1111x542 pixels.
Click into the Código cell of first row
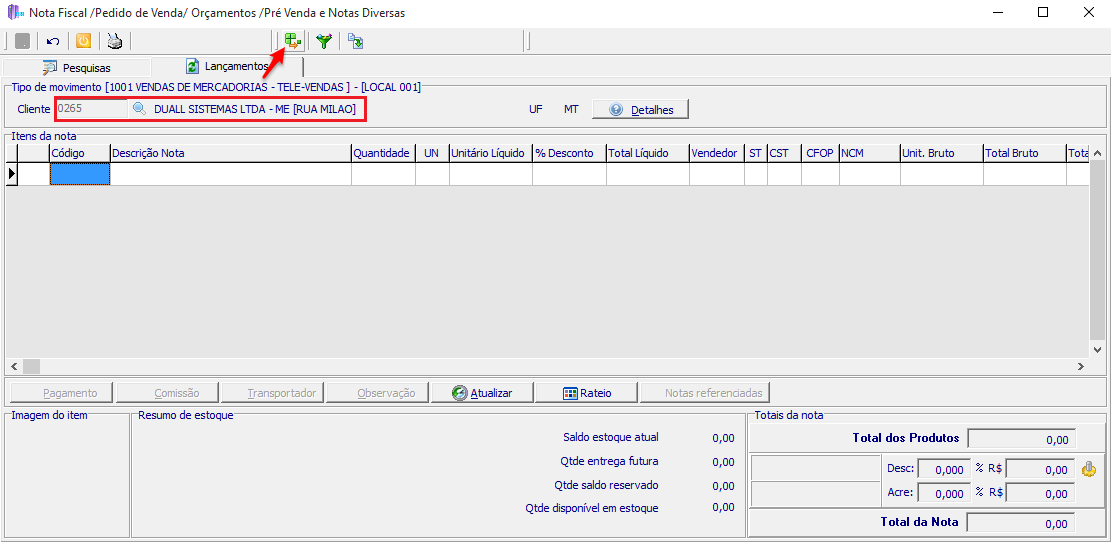80,174
